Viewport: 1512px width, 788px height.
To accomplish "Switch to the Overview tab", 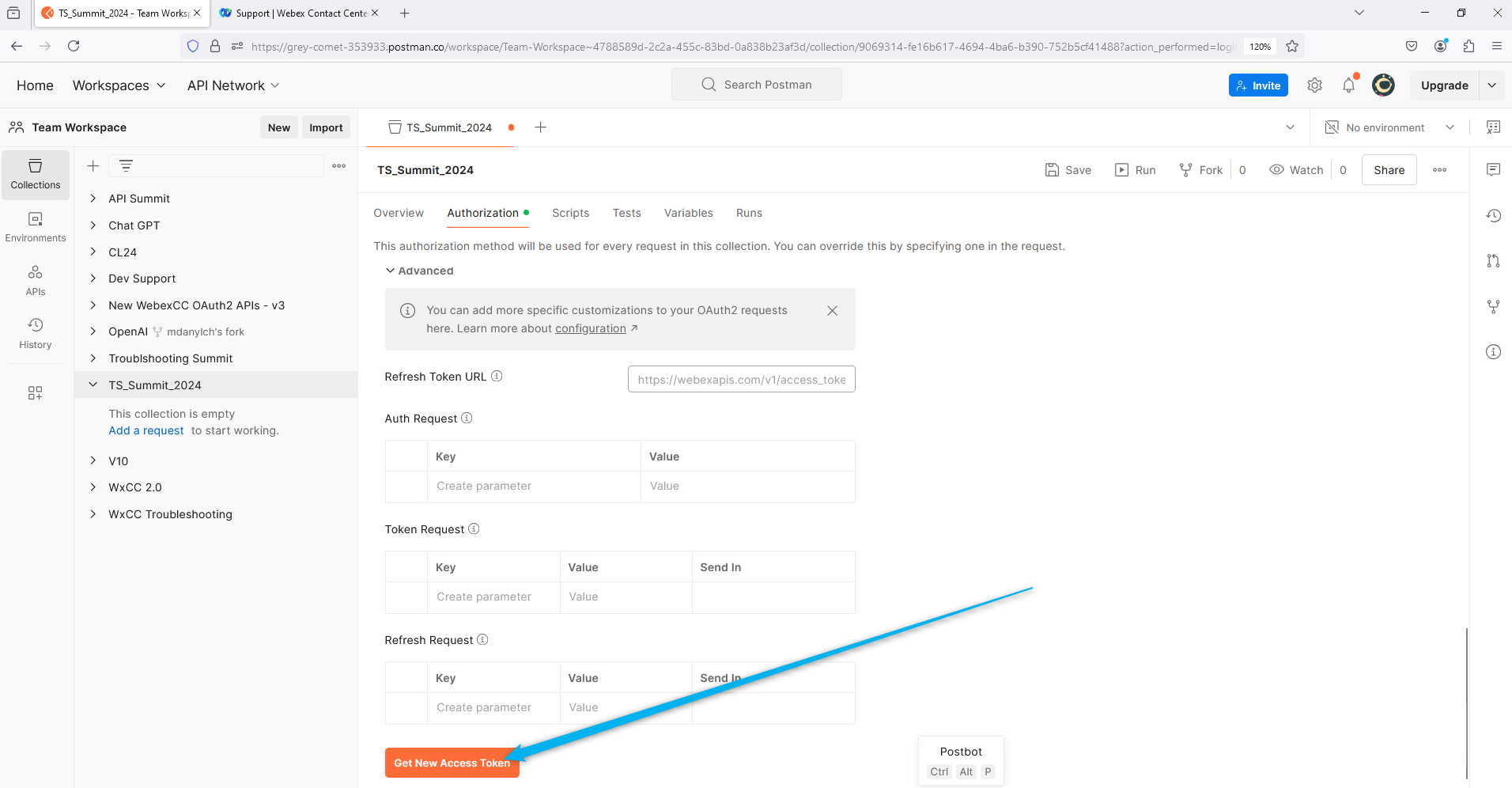I will pyautogui.click(x=399, y=213).
